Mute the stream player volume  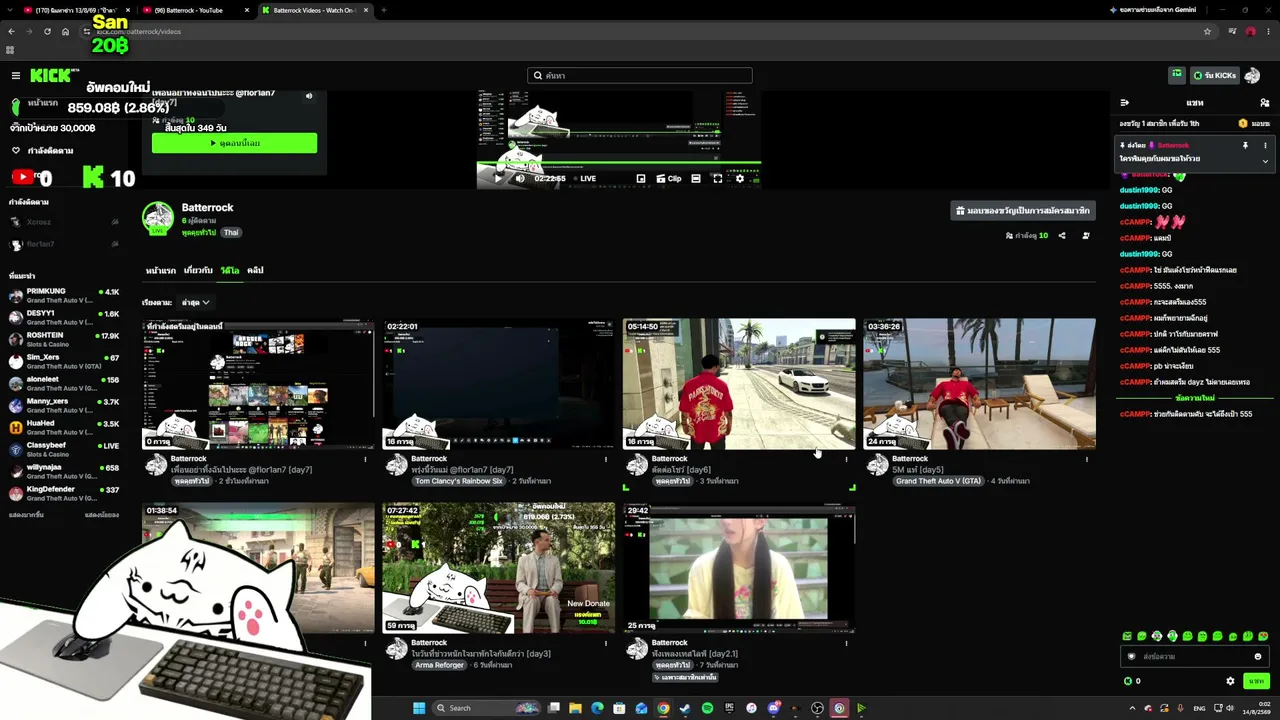point(520,179)
